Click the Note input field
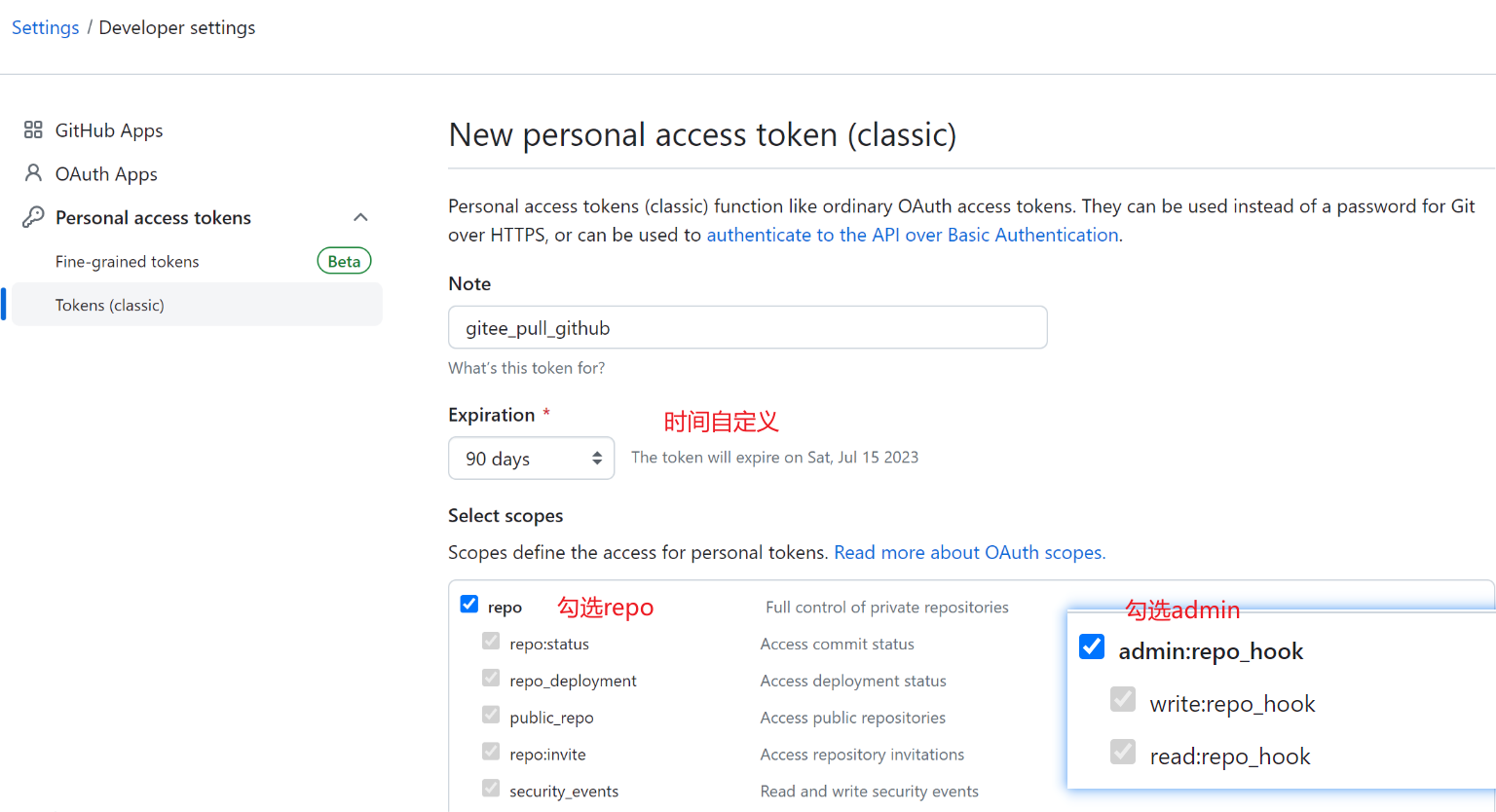The width and height of the screenshot is (1496, 812). coord(747,328)
